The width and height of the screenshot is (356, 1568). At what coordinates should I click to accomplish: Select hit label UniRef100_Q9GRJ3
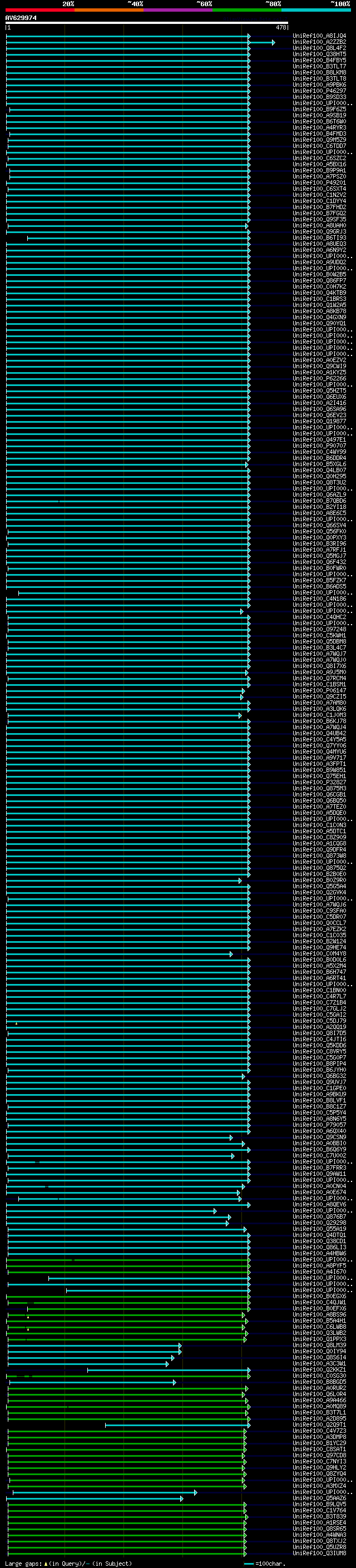(x=319, y=231)
